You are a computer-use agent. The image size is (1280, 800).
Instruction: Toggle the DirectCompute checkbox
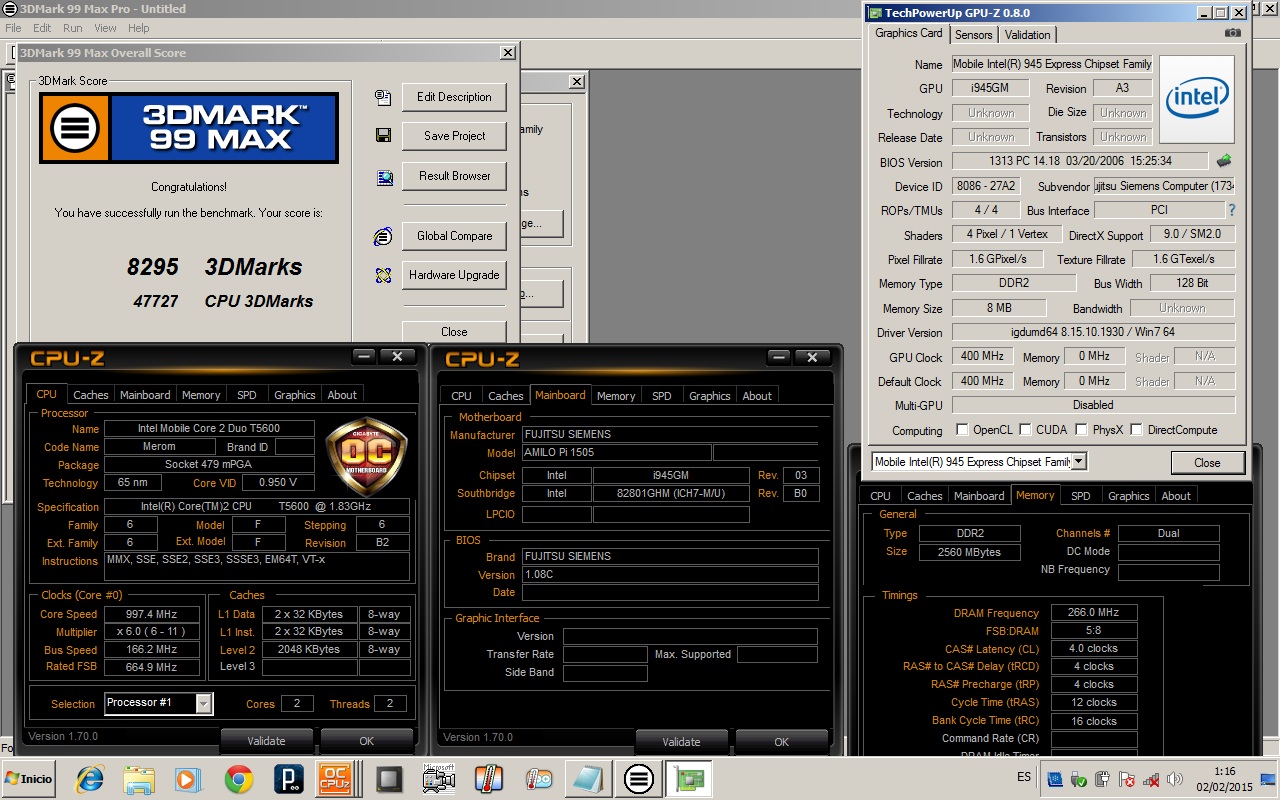point(1136,430)
